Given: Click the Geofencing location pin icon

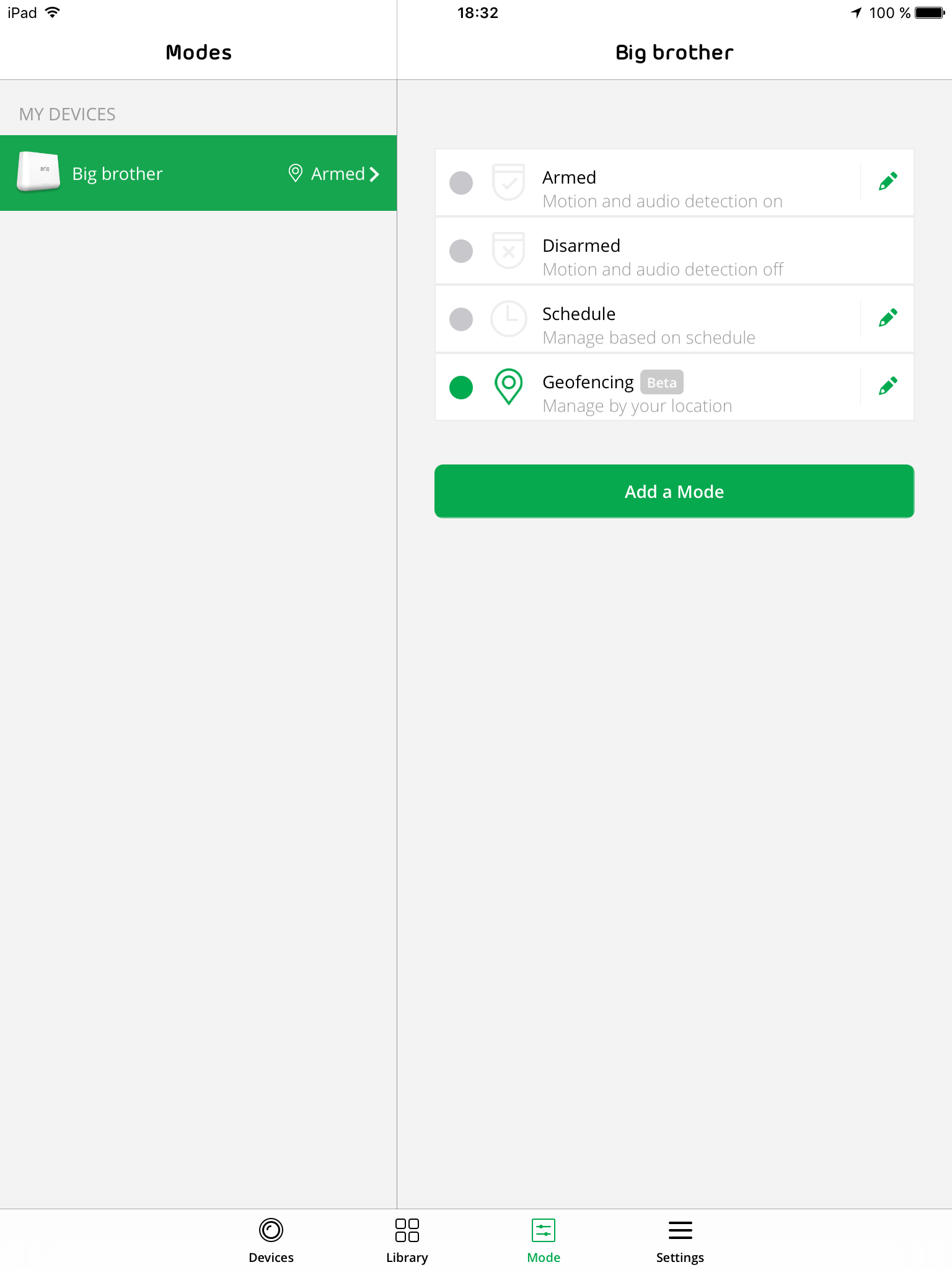Looking at the screenshot, I should tap(509, 386).
